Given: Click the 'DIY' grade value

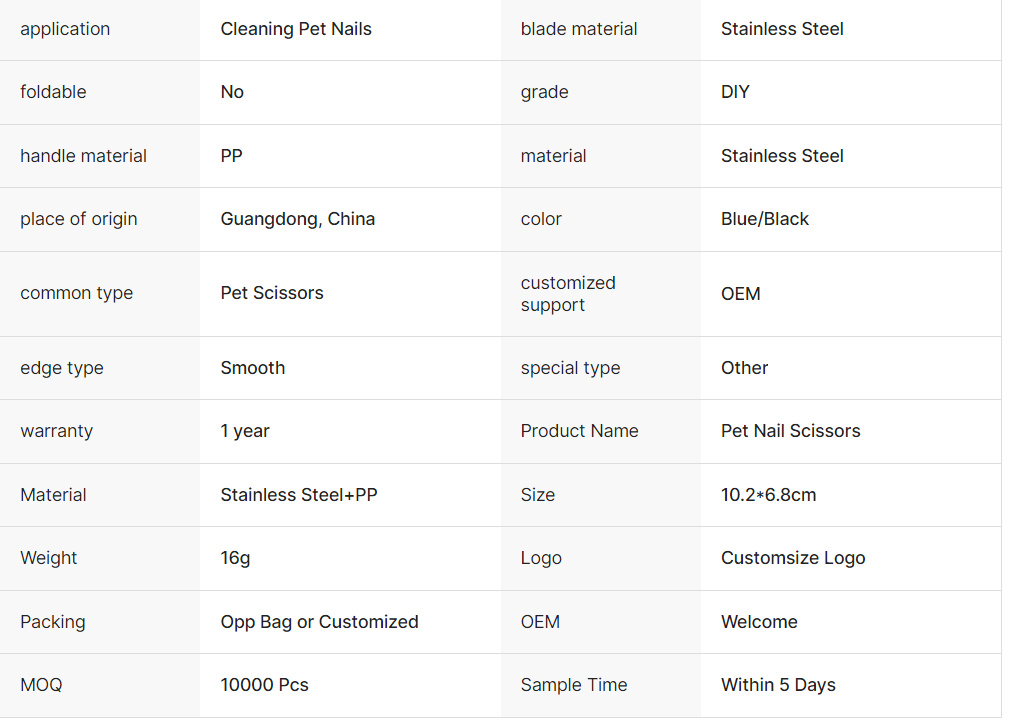Looking at the screenshot, I should [x=735, y=92].
